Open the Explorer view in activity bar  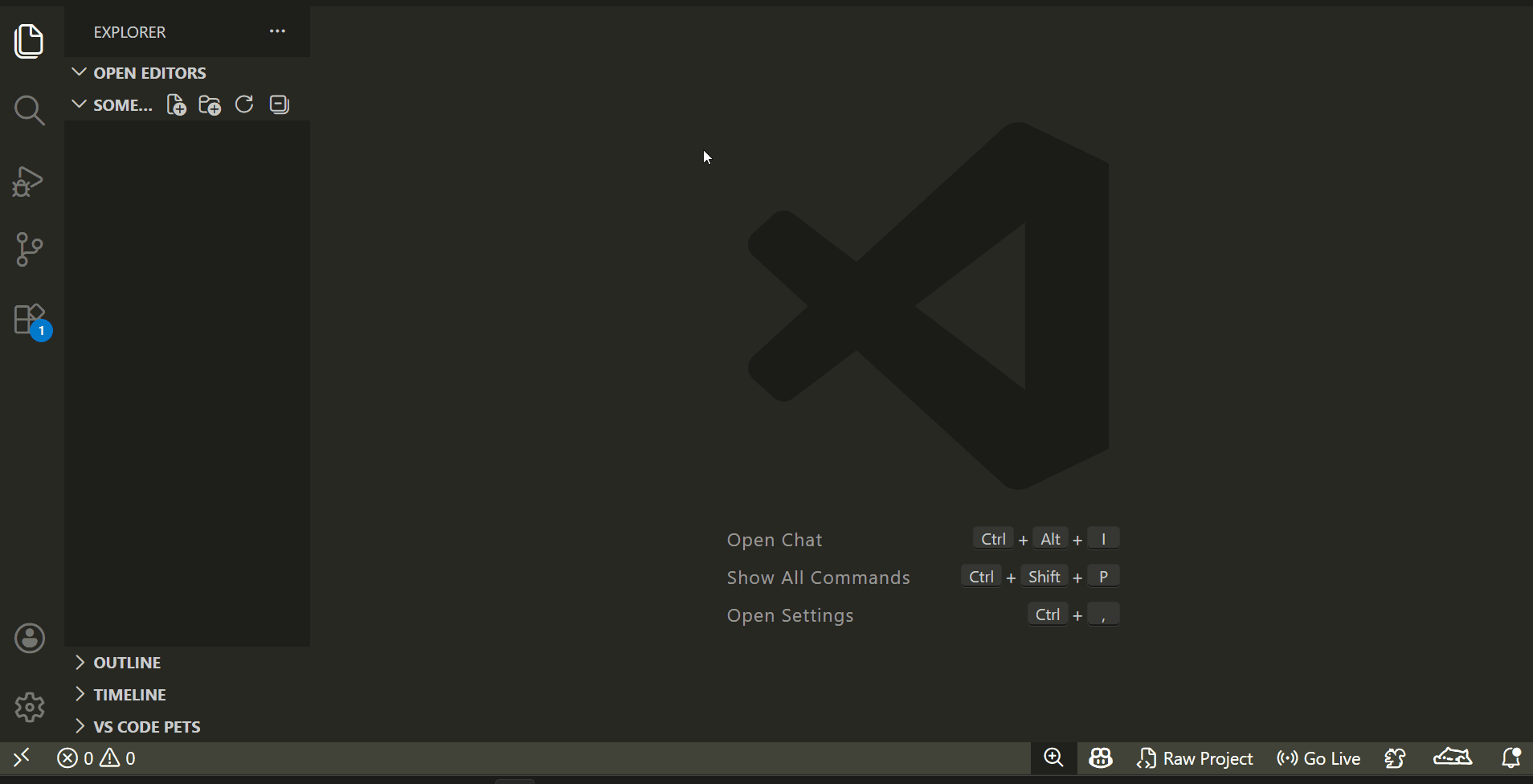tap(29, 41)
